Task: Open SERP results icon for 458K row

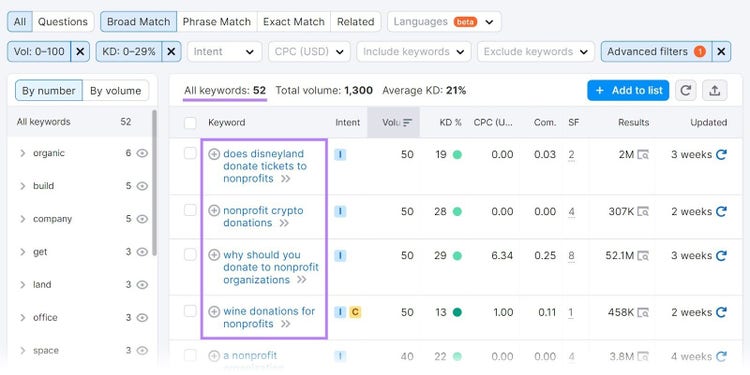Action: pyautogui.click(x=643, y=313)
